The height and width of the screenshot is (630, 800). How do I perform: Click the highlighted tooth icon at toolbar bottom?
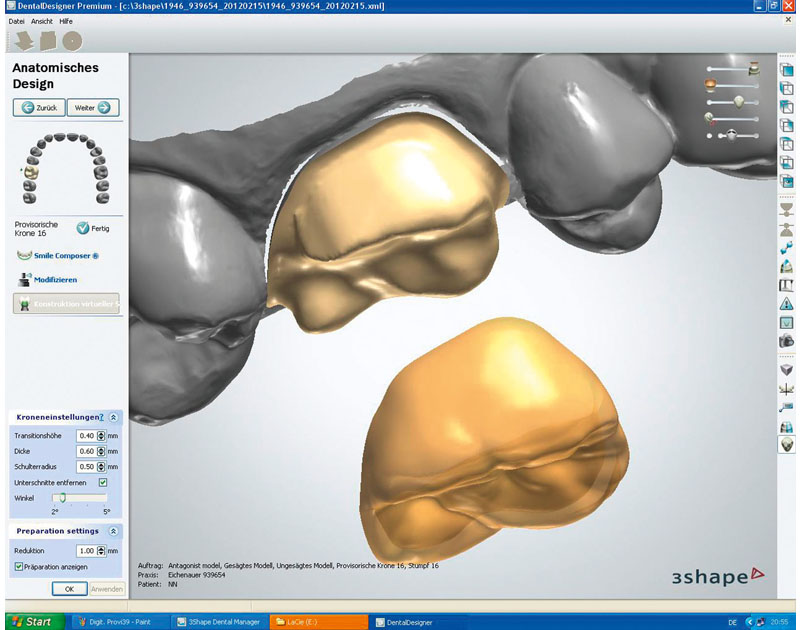(787, 445)
